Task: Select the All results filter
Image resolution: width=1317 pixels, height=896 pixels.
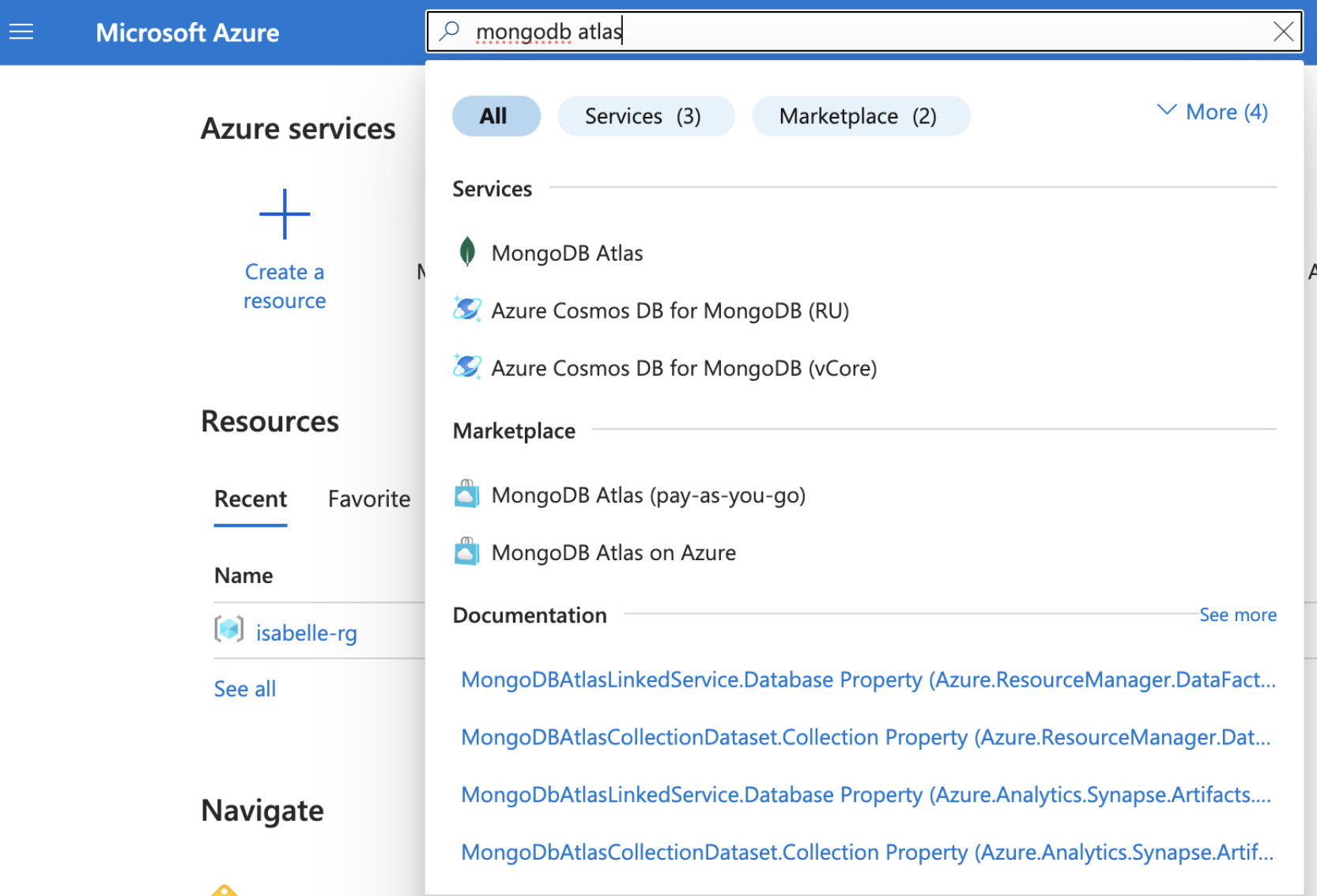Action: coord(496,115)
